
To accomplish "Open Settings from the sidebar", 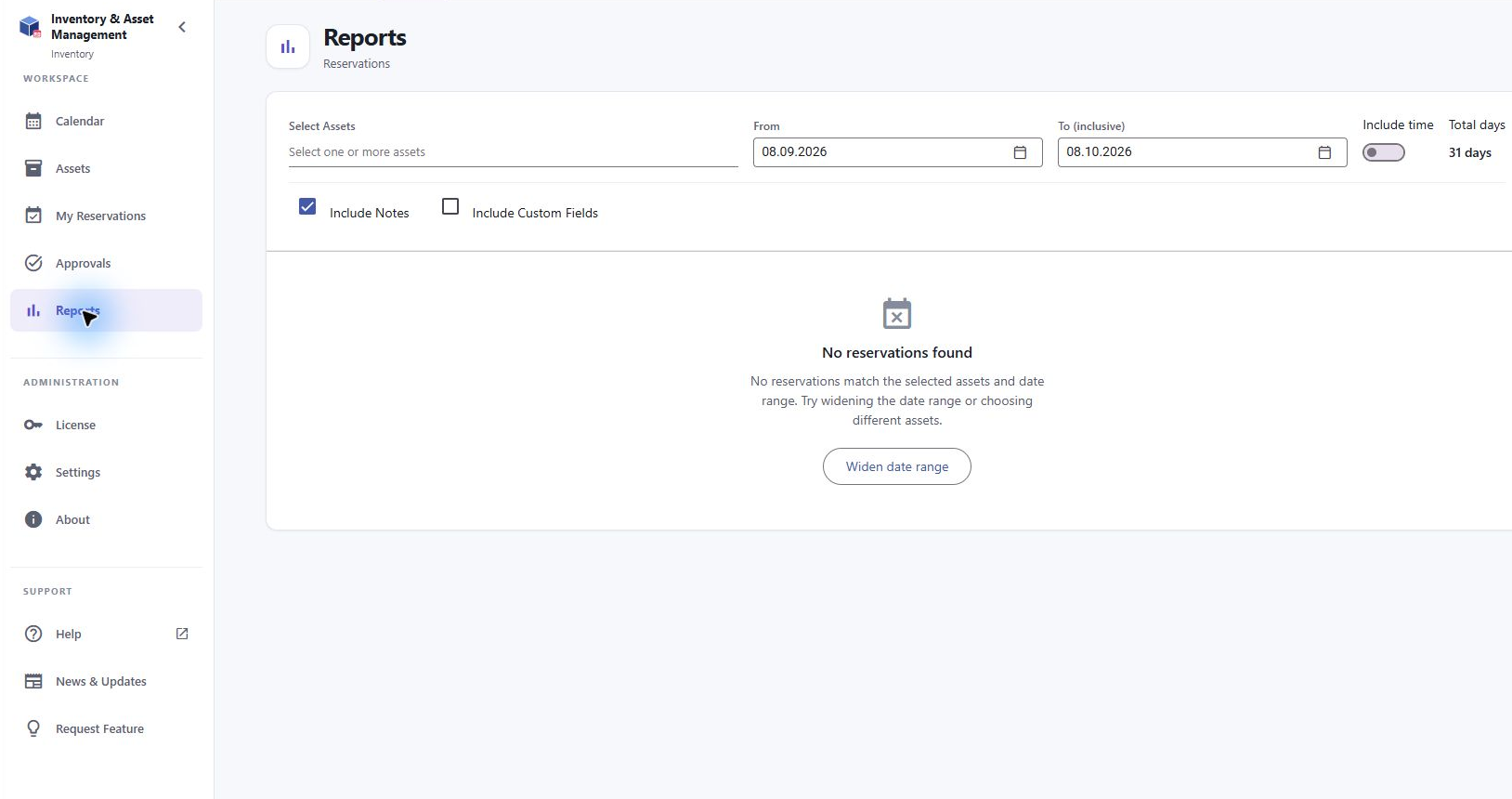I will point(106,472).
